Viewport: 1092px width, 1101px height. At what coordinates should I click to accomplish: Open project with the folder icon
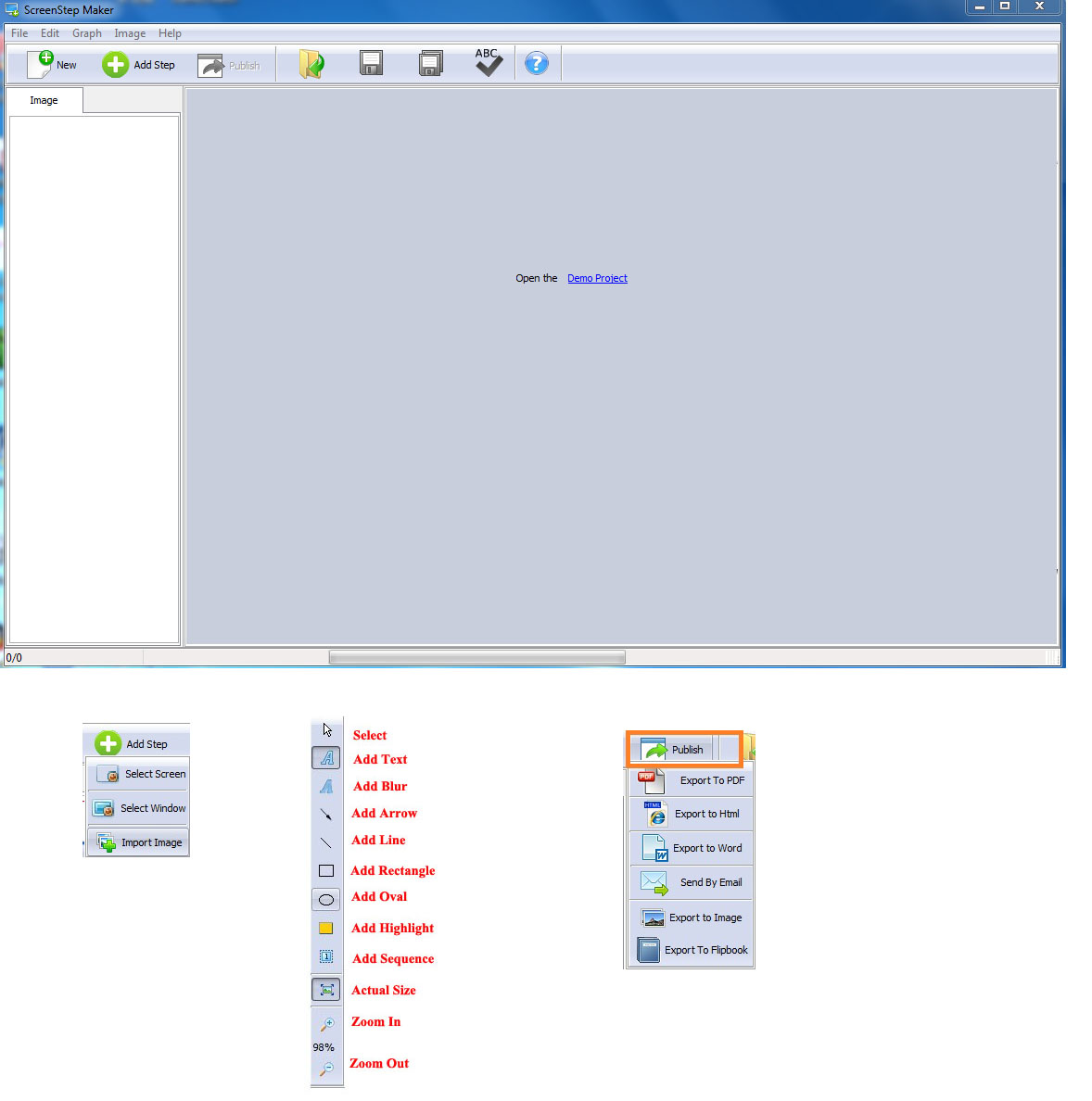tap(311, 64)
